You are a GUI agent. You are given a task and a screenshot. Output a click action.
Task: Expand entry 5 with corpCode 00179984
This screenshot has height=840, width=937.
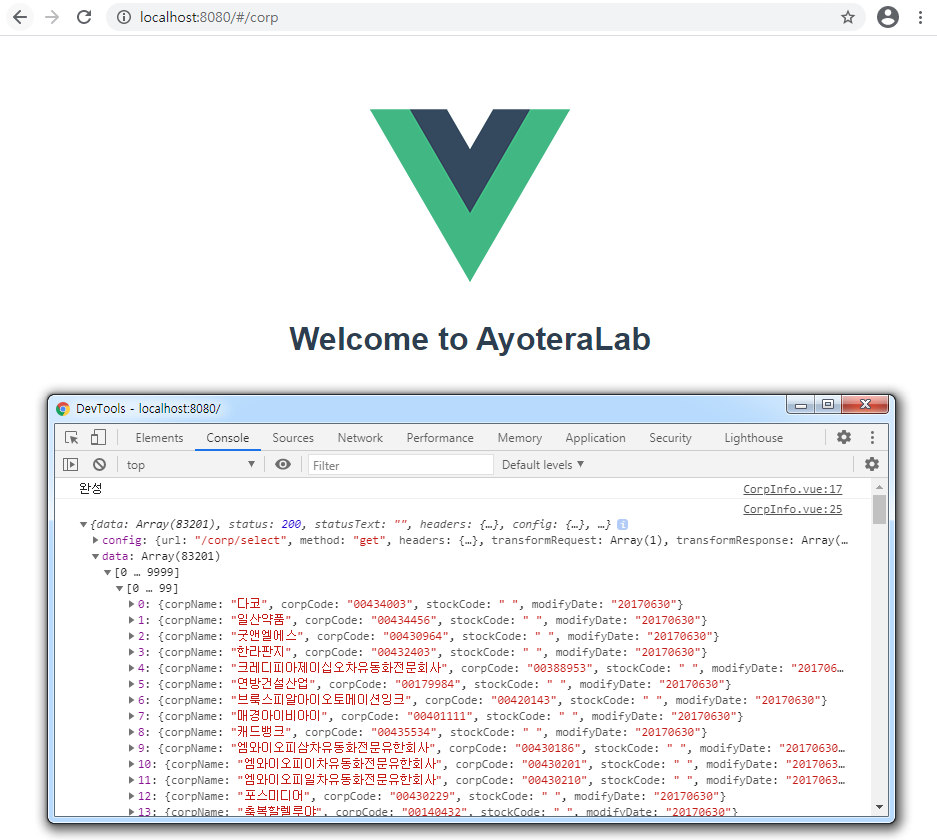coord(131,684)
